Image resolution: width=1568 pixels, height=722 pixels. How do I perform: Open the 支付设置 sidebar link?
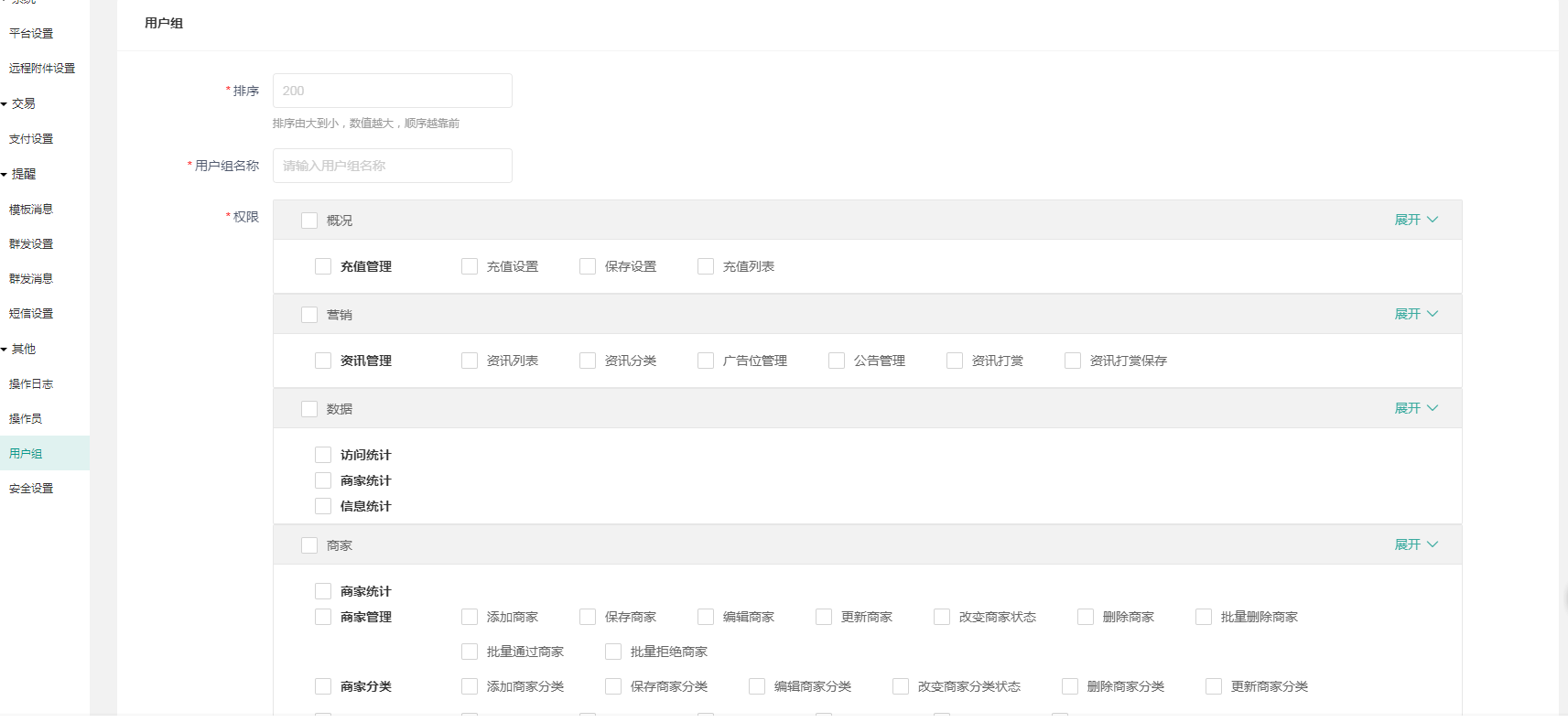[31, 139]
